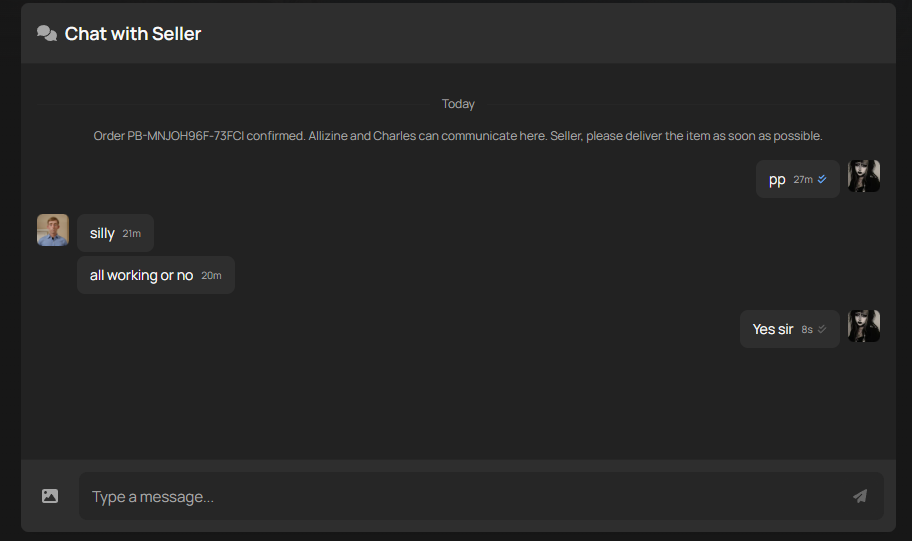Screen dimensions: 912x541
Task: Click the image attachment icon
Action: tap(50, 496)
